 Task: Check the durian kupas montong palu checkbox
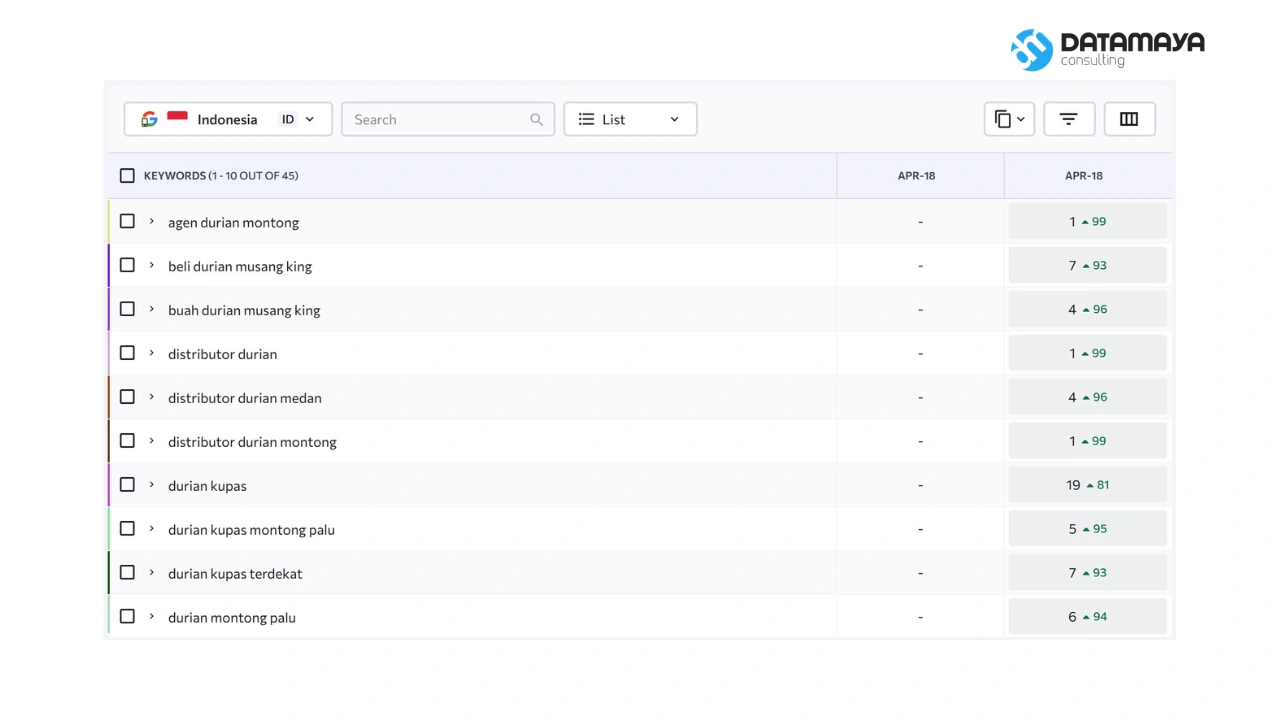pyautogui.click(x=127, y=529)
